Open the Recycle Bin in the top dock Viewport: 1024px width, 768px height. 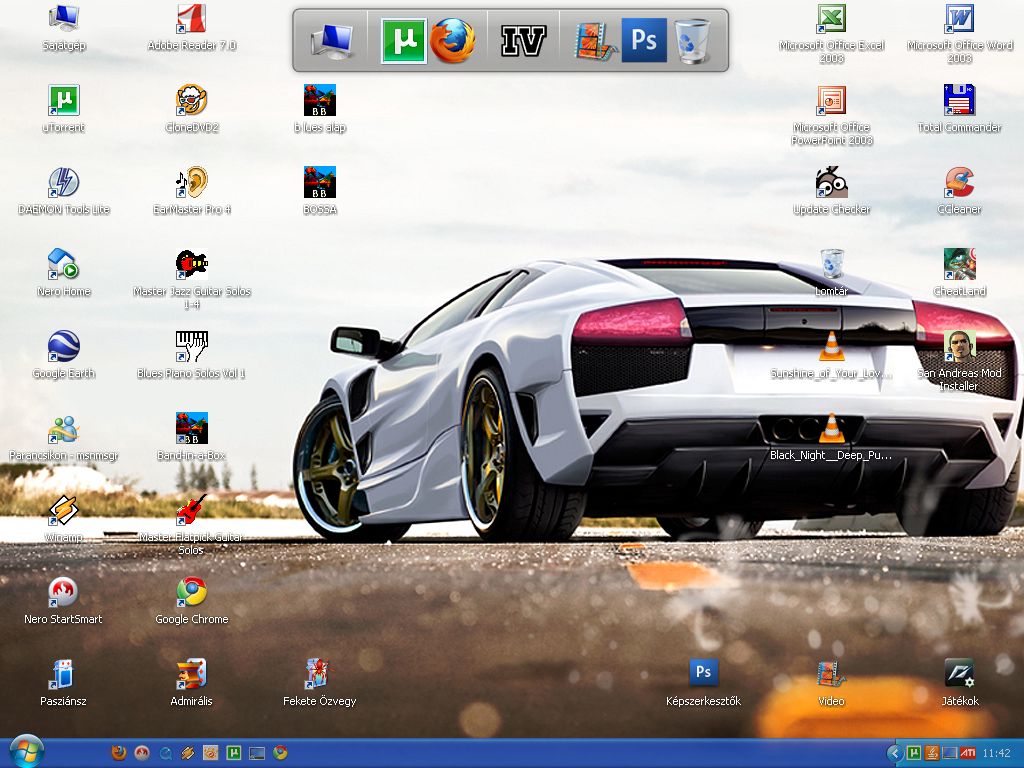(x=692, y=40)
